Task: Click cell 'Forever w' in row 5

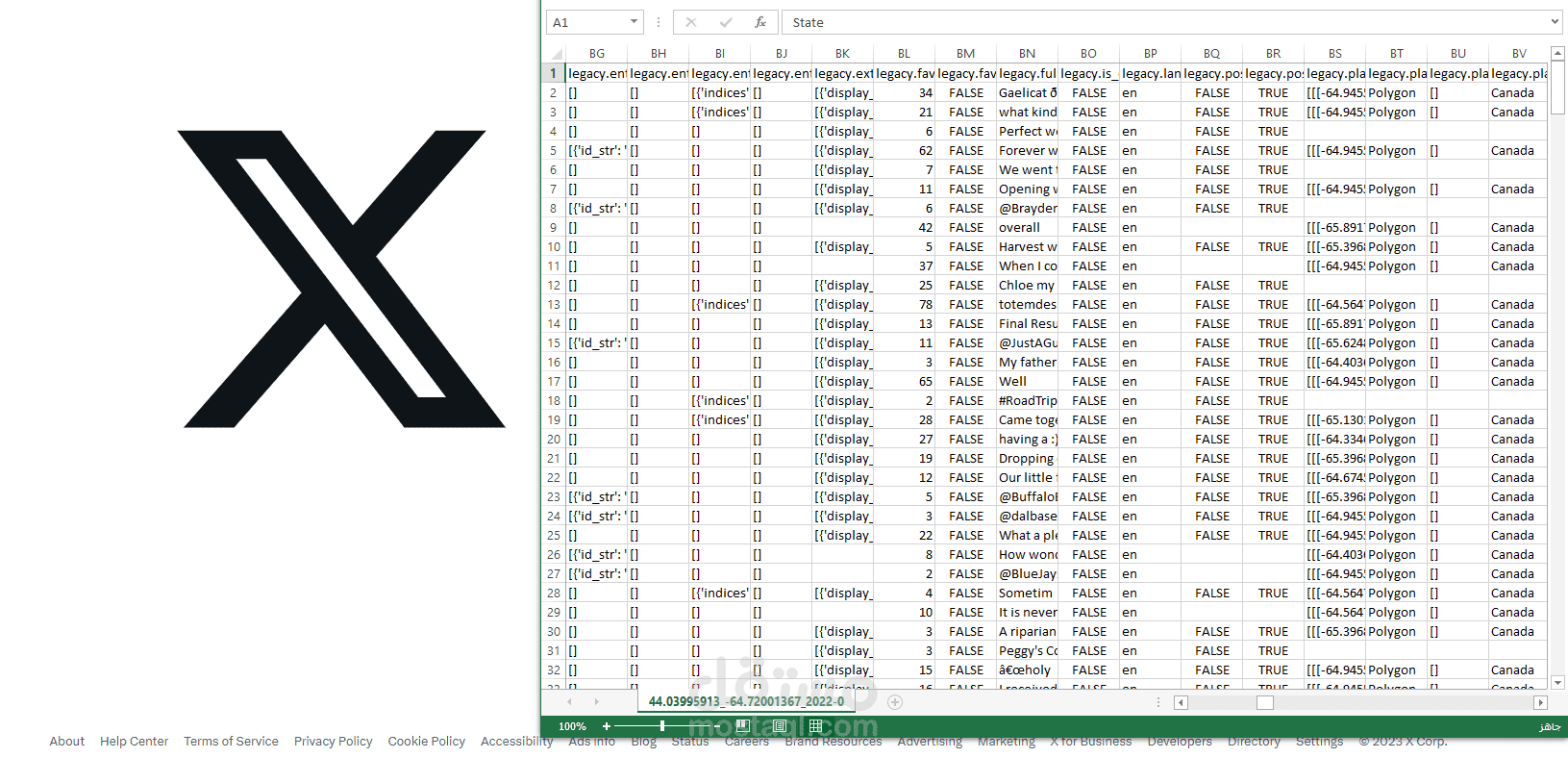Action: pos(1027,150)
